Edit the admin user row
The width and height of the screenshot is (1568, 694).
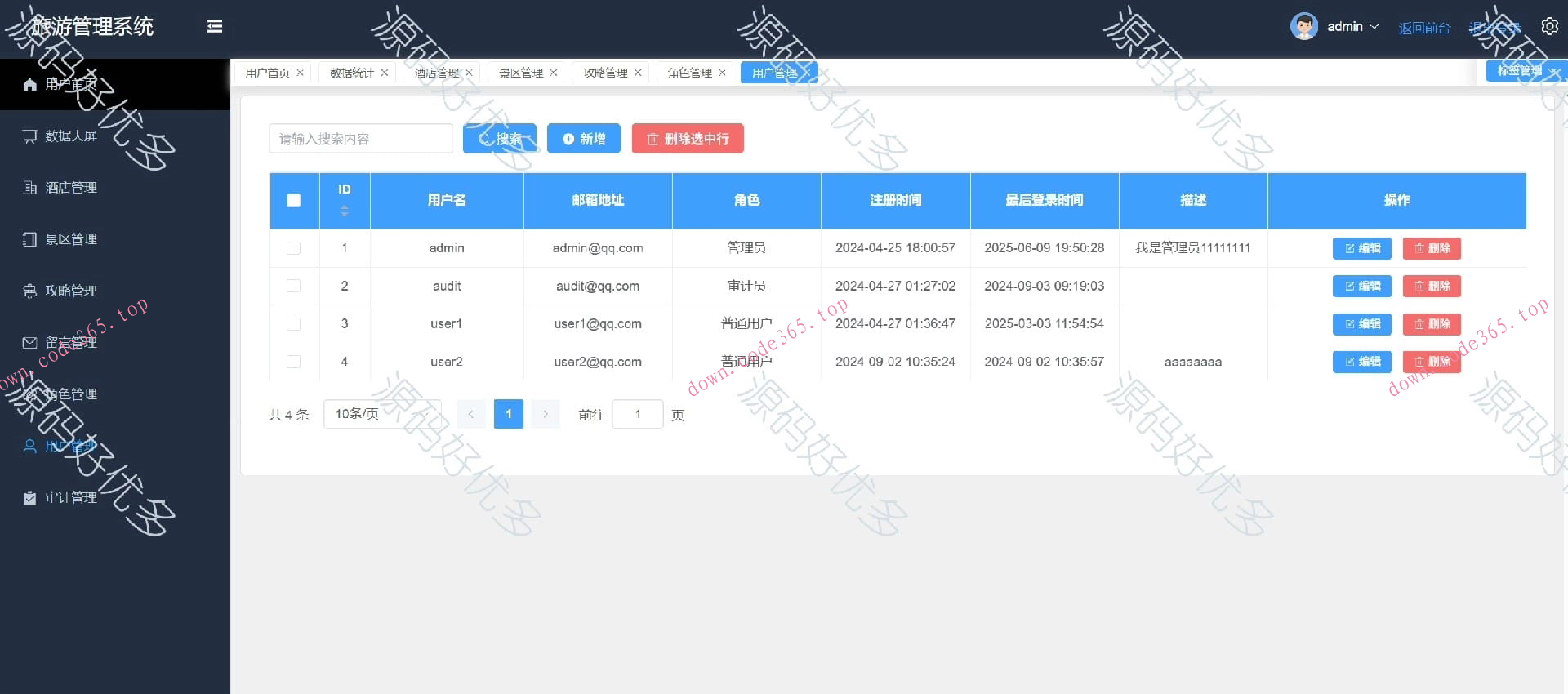click(x=1362, y=248)
